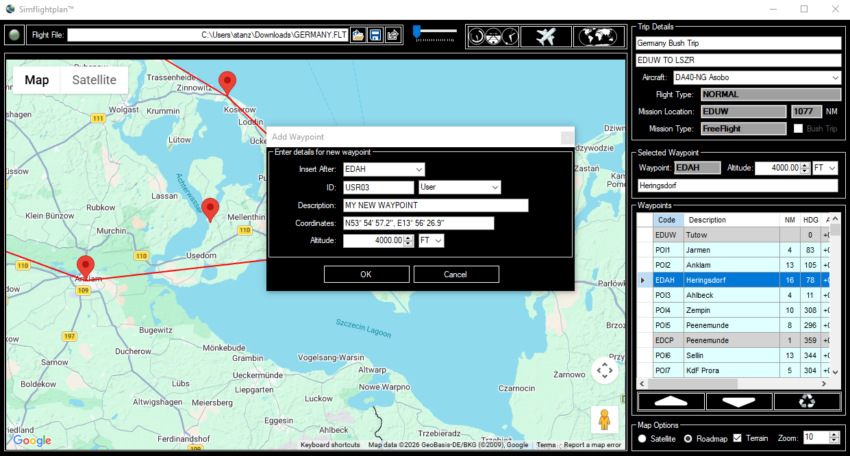Move selected waypoint up with the arrow button
This screenshot has width=850, height=456.
coord(670,402)
